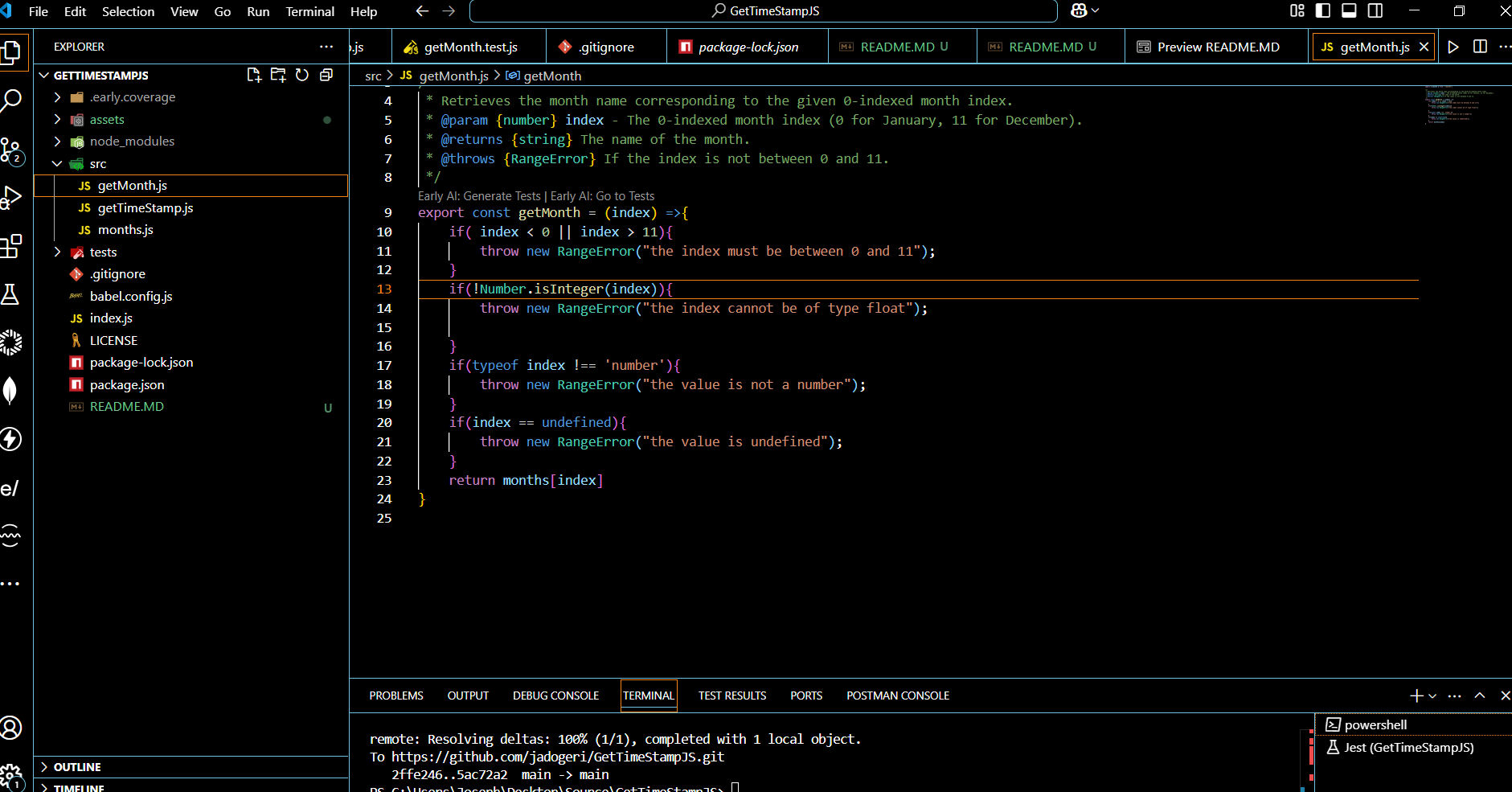Viewport: 1512px width, 792px height.
Task: Expand the .early.coverage folder
Action: 57,96
